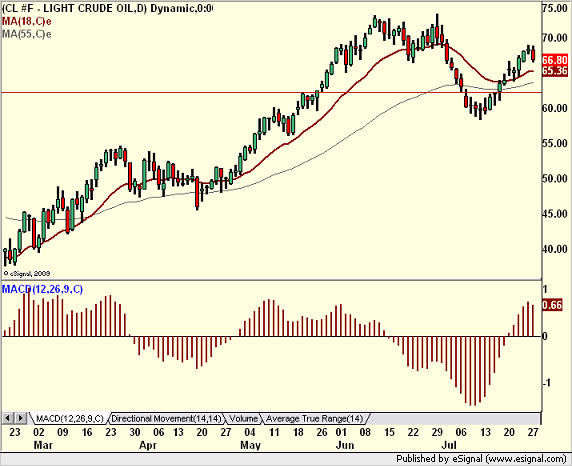Screen dimensions: 572x466
Task: Click the MA(18,C)e legend label
Action: pyautogui.click(x=27, y=21)
